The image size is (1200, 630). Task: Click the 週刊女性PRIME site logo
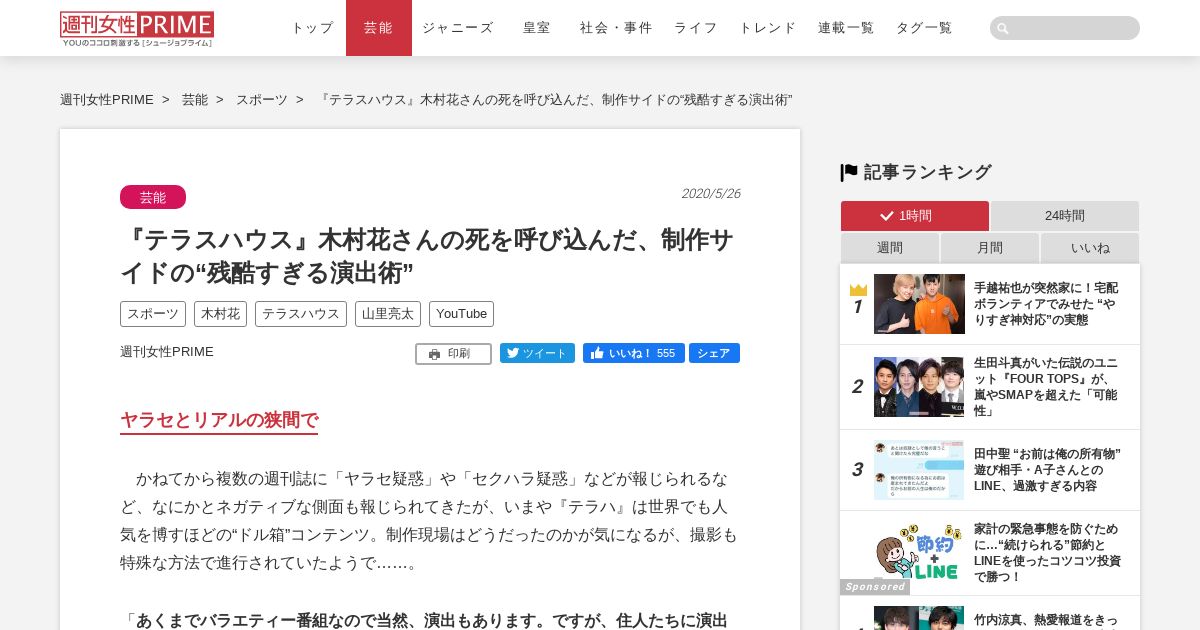137,28
